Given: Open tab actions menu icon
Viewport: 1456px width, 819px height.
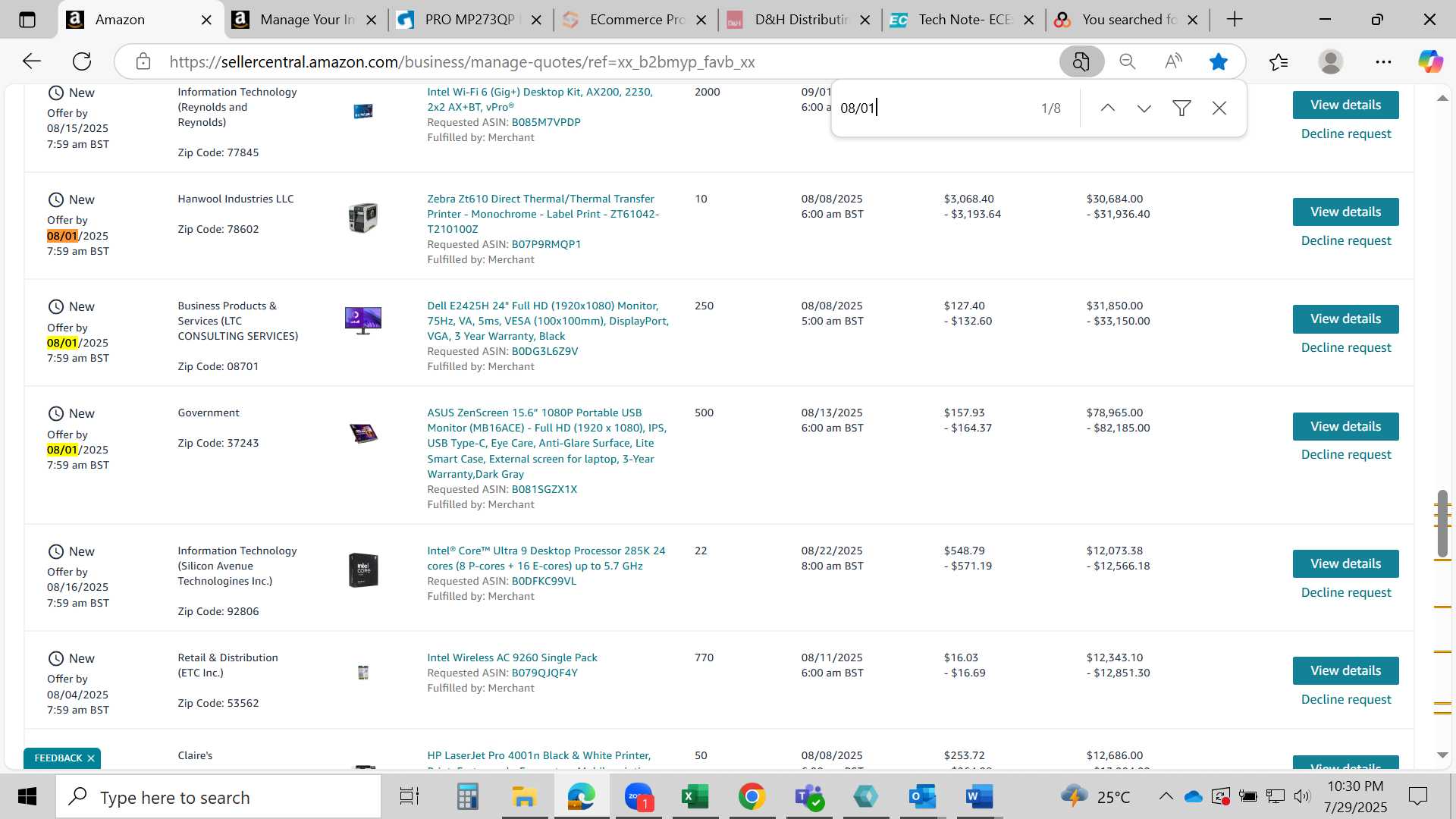Looking at the screenshot, I should 27,20.
